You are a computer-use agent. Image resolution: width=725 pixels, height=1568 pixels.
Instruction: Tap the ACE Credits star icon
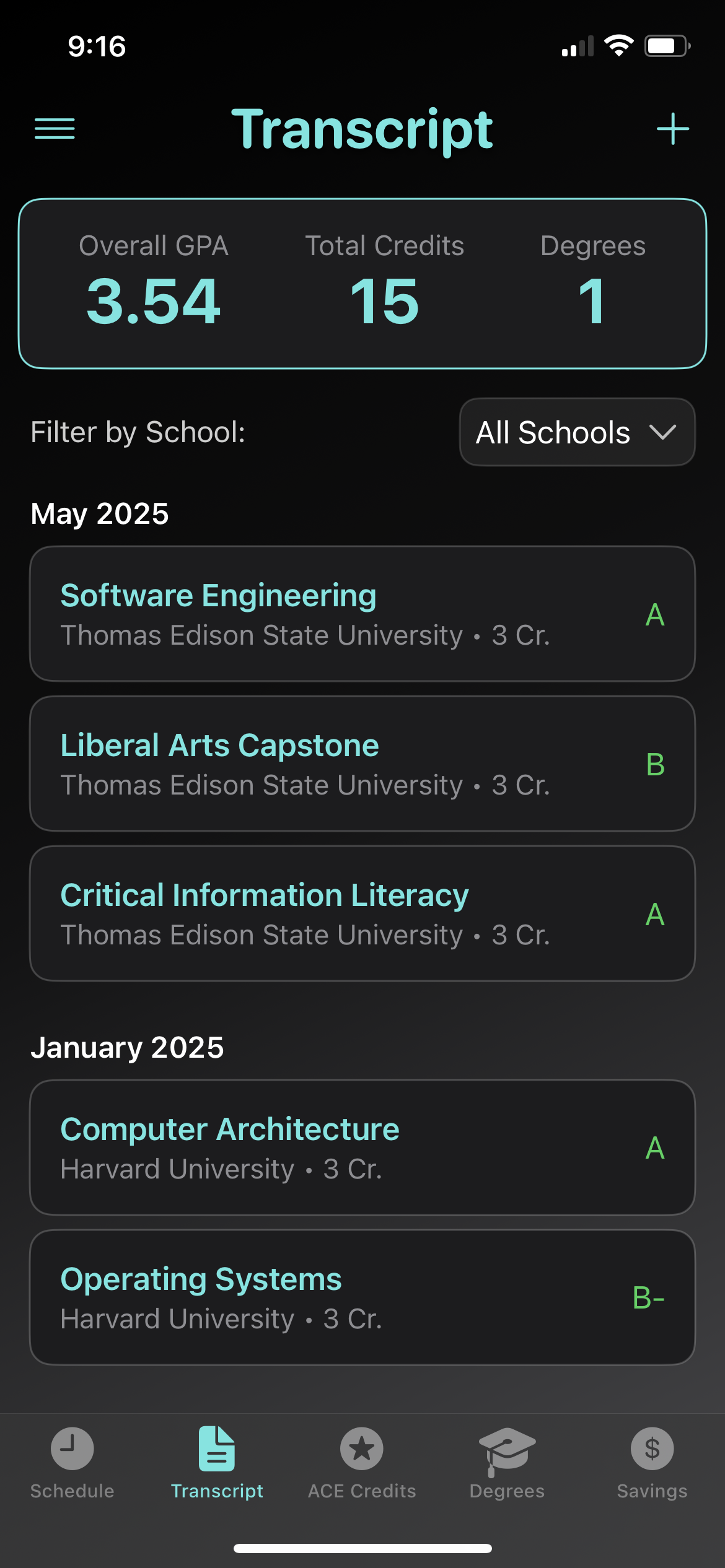[362, 1448]
